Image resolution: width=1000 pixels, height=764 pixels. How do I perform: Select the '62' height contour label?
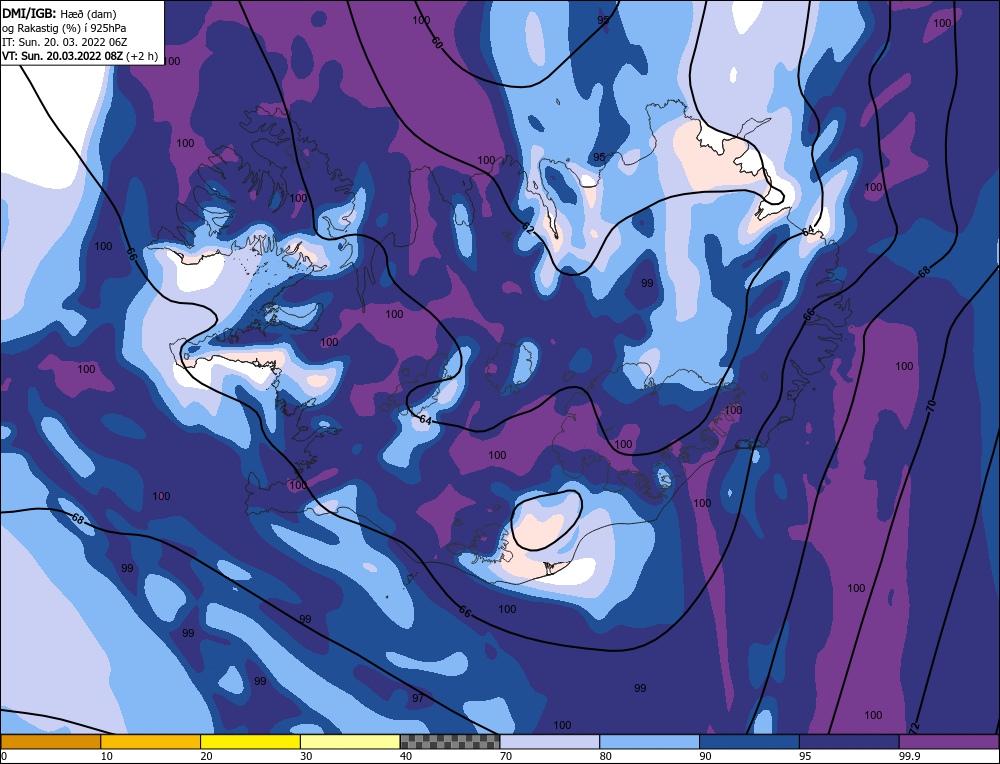[527, 228]
